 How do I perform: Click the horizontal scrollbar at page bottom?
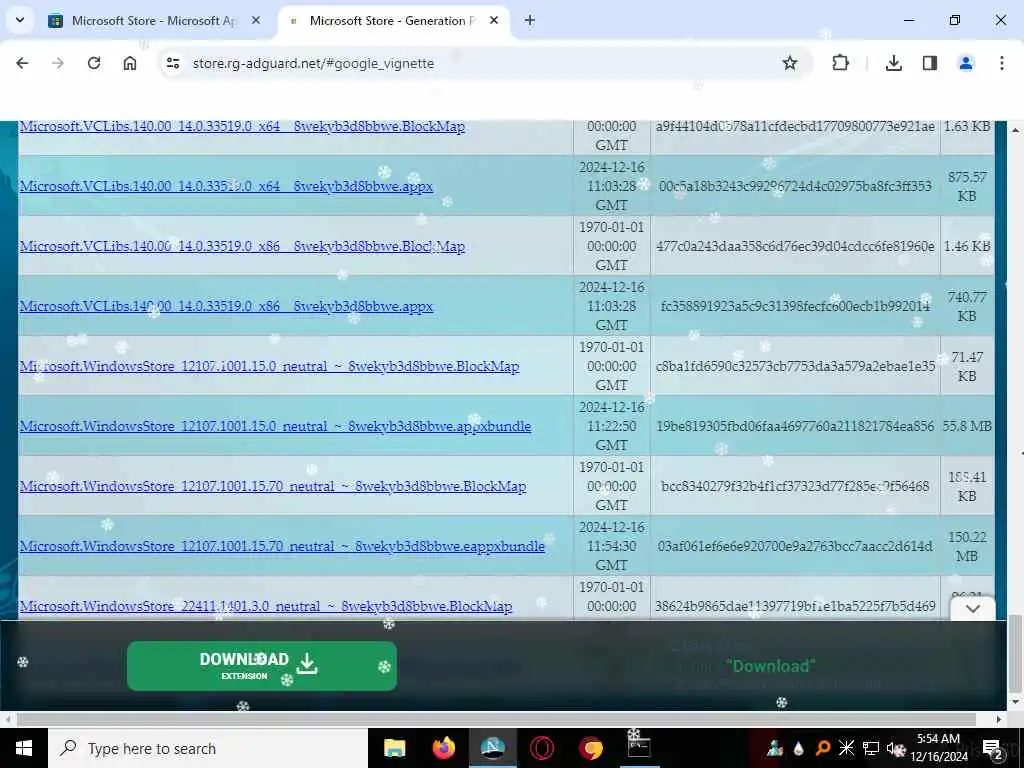click(496, 719)
